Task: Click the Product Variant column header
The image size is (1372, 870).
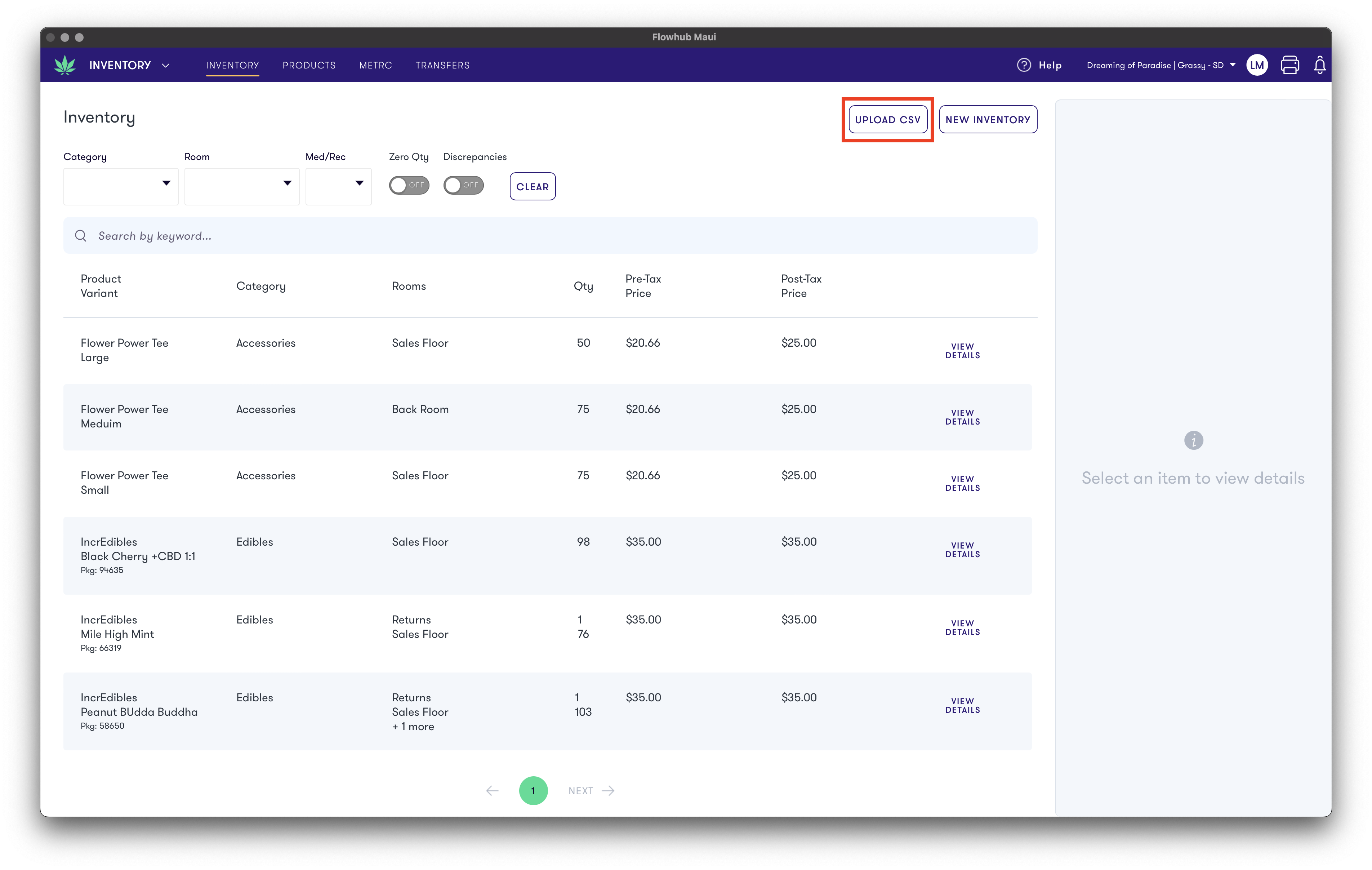Action: (x=101, y=286)
